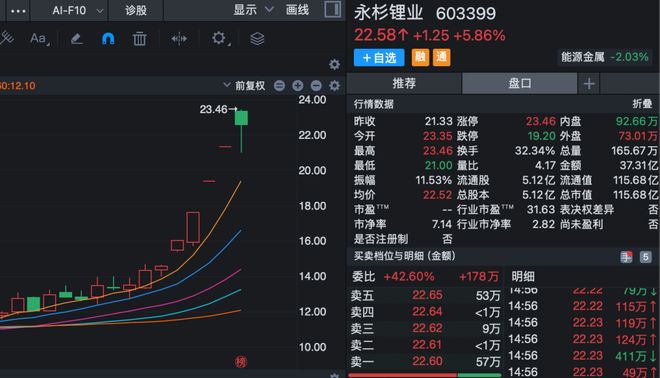660x378 pixels.
Task: Switch to the 推荐 tab
Action: [x=404, y=83]
